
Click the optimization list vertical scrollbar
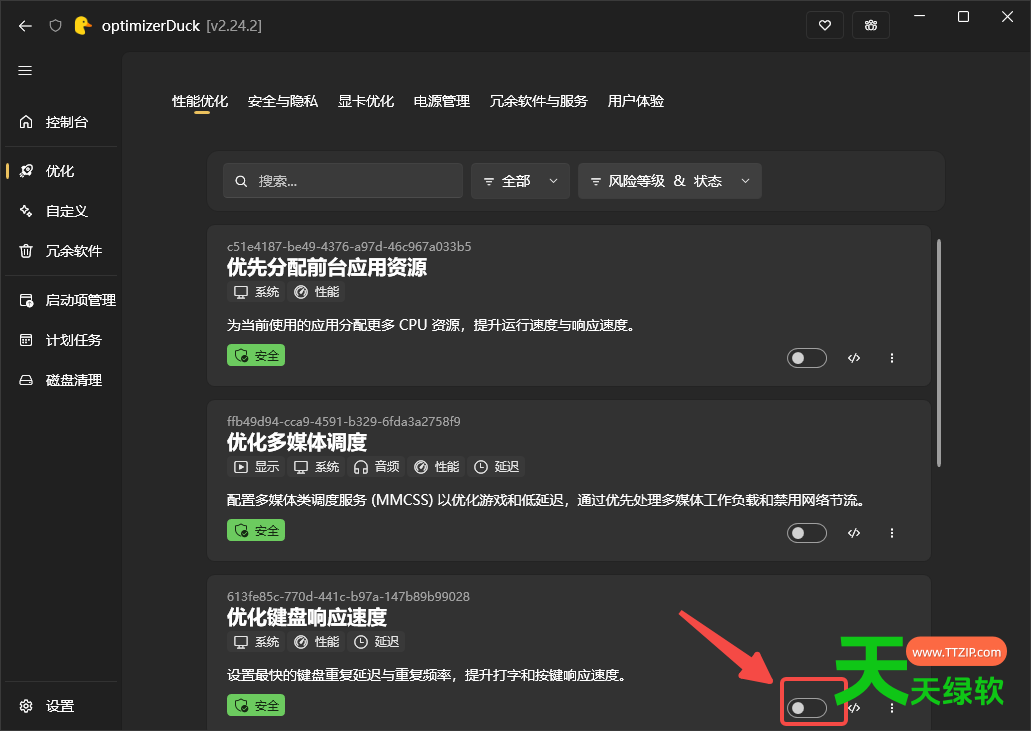(939, 353)
